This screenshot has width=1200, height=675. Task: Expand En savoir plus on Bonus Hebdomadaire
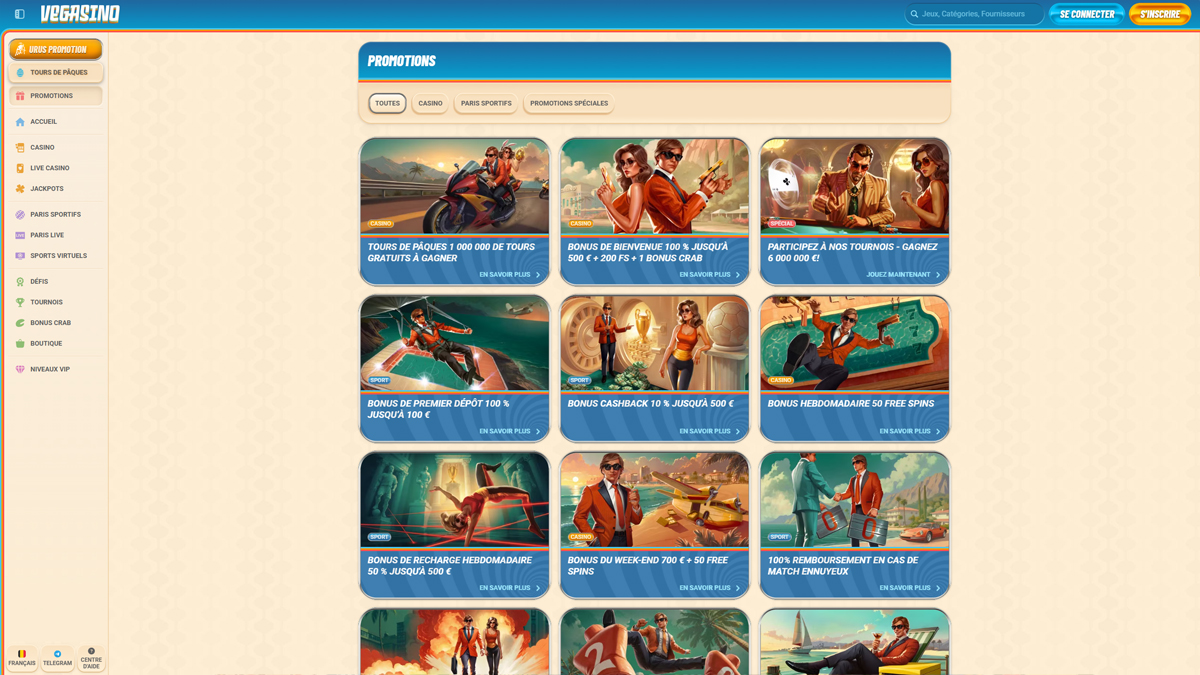[909, 431]
